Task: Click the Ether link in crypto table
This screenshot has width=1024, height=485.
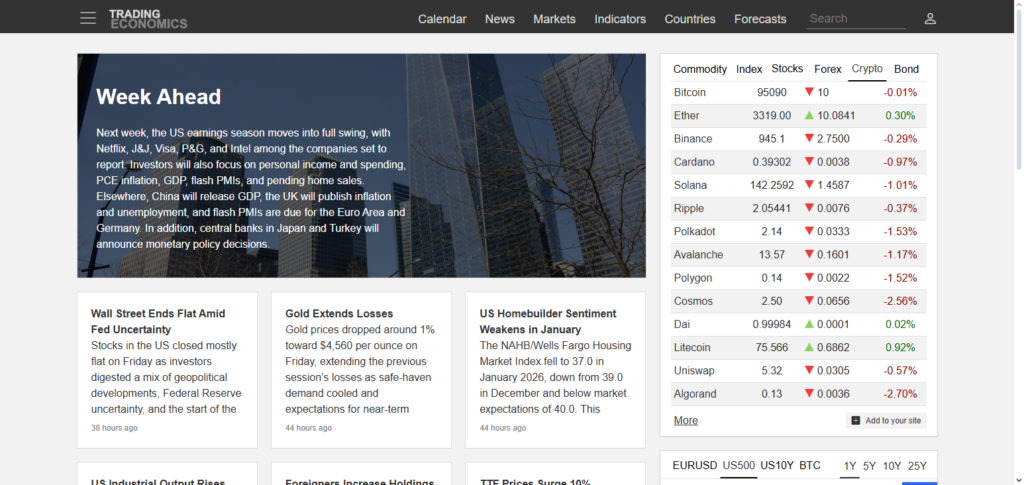Action: (686, 116)
